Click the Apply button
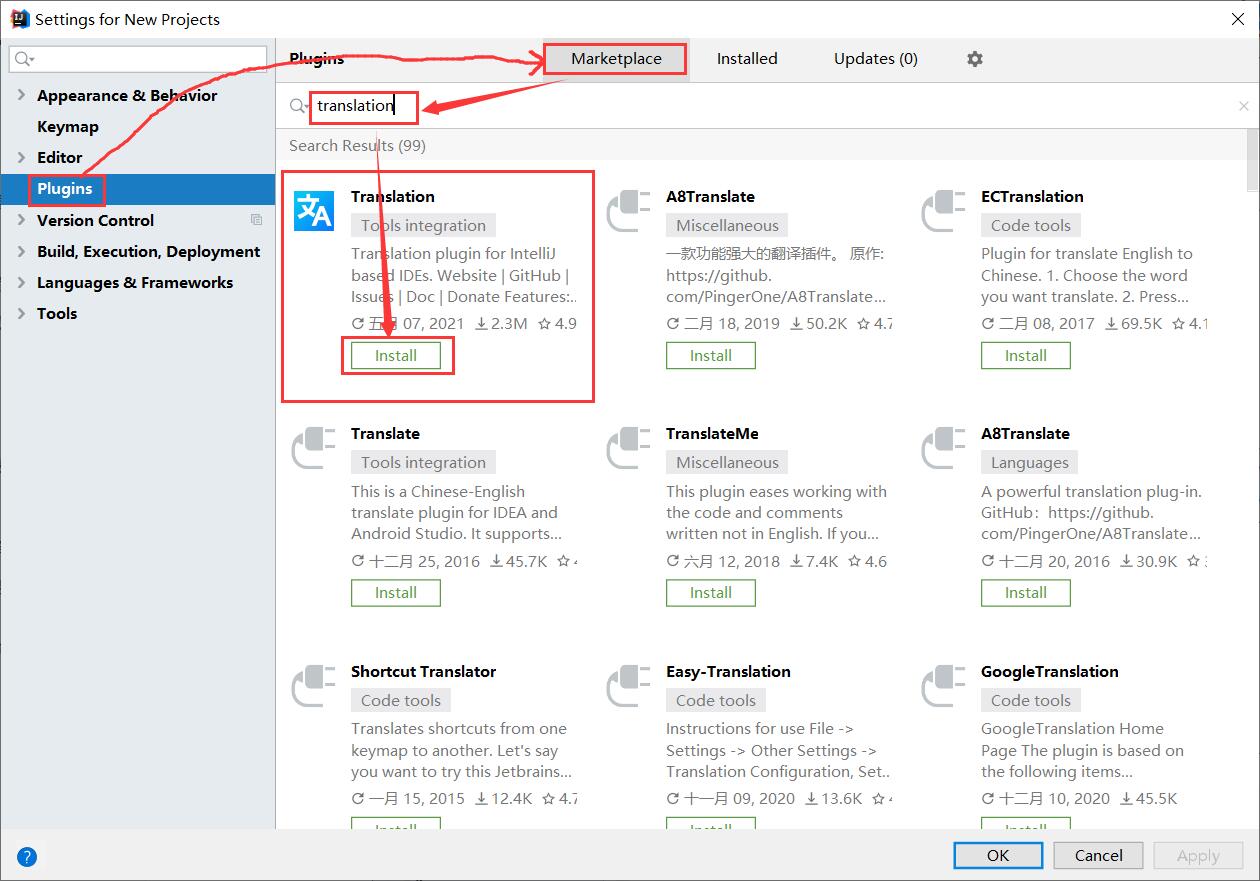This screenshot has width=1260, height=881. coord(1198,855)
